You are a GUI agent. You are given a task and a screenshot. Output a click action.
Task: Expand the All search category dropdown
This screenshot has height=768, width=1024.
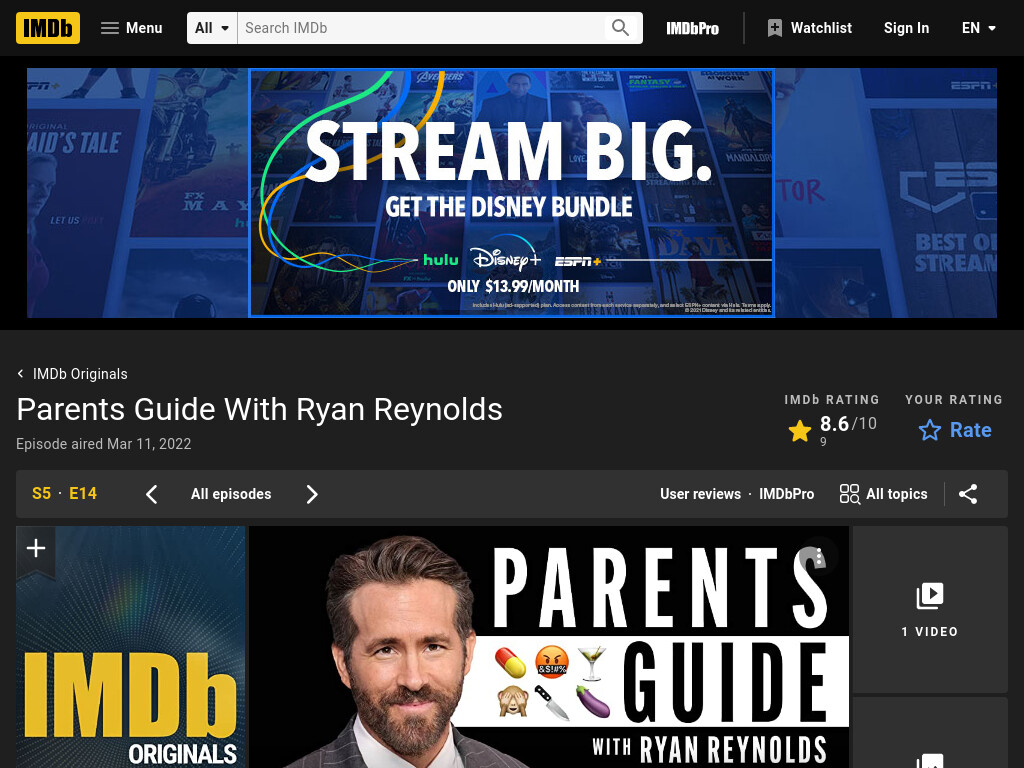(212, 28)
